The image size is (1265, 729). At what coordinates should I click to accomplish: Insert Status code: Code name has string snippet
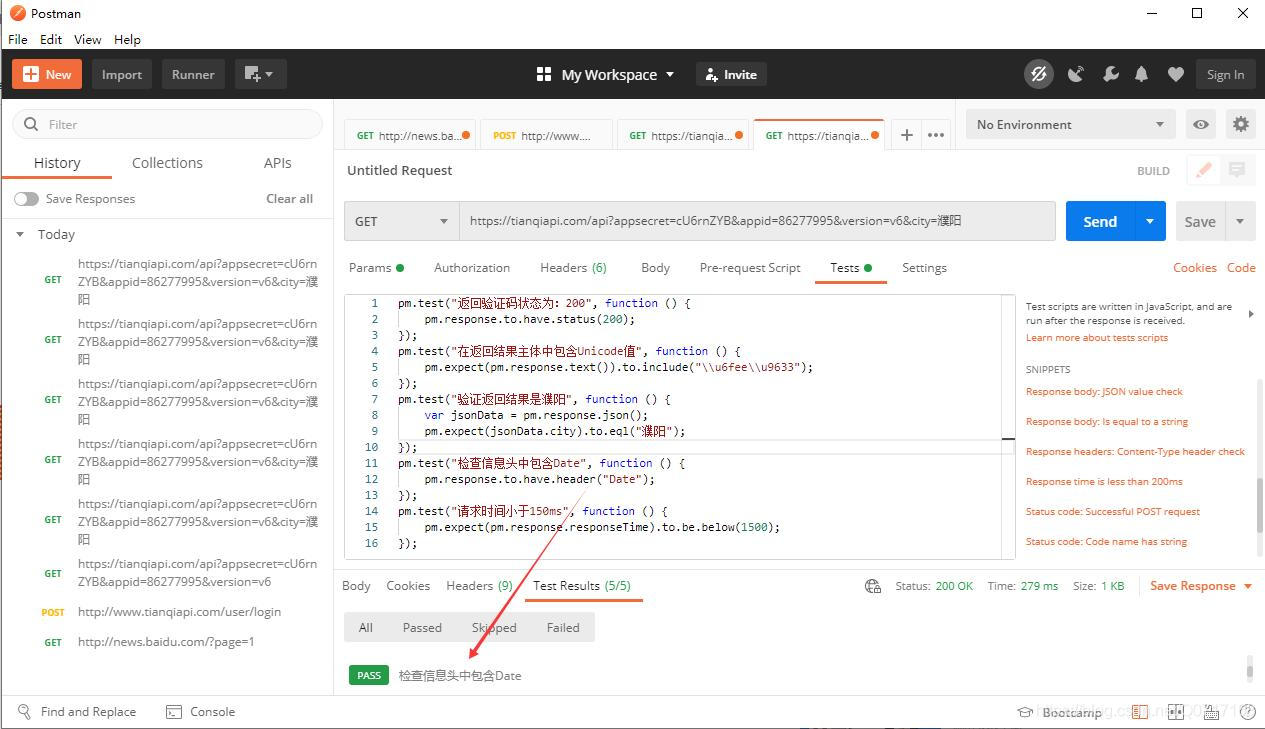[x=1106, y=541]
